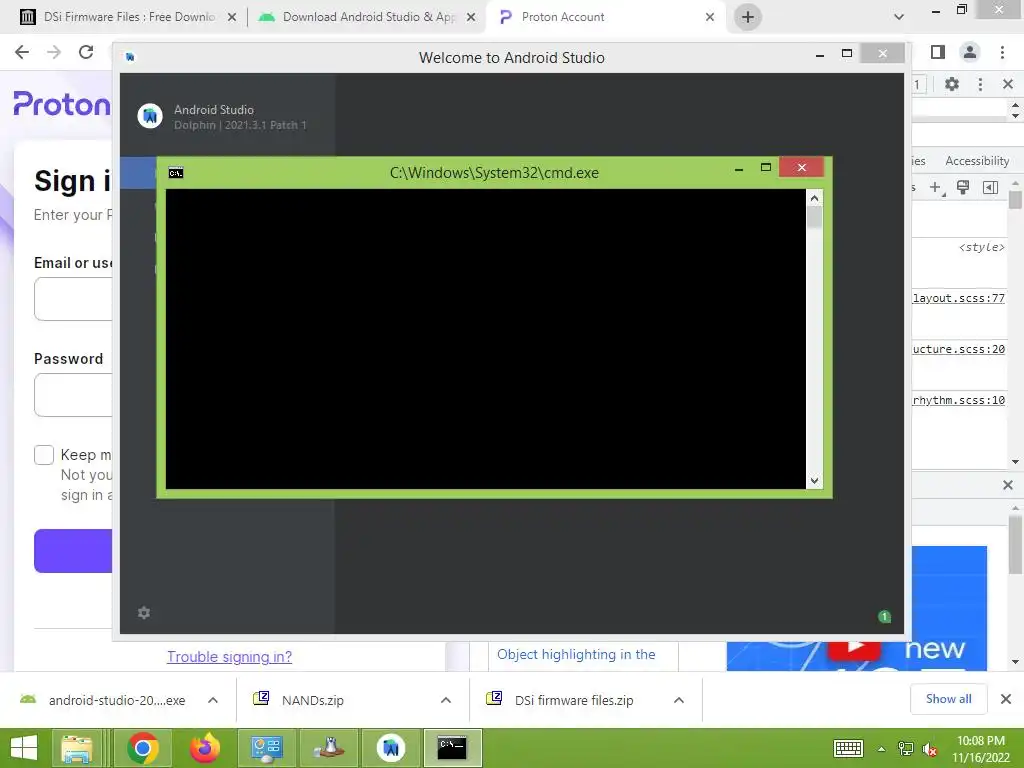
Task: Open NANDs.zip download options
Action: 445,700
